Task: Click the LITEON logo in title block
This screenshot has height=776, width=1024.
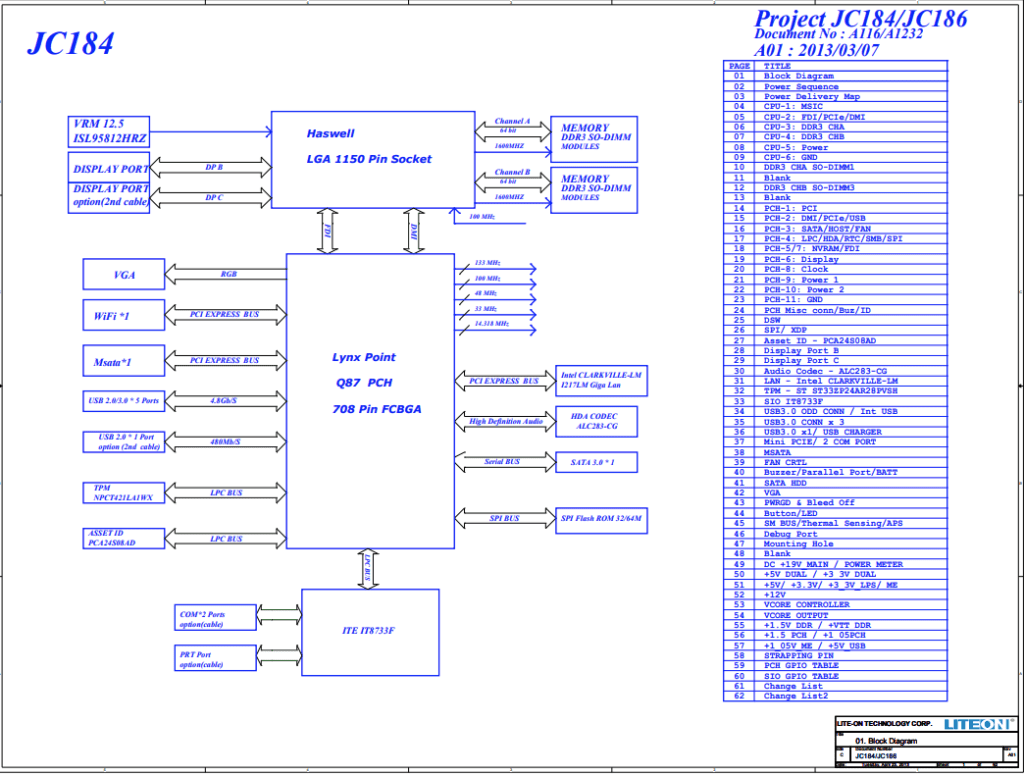Action: (979, 724)
